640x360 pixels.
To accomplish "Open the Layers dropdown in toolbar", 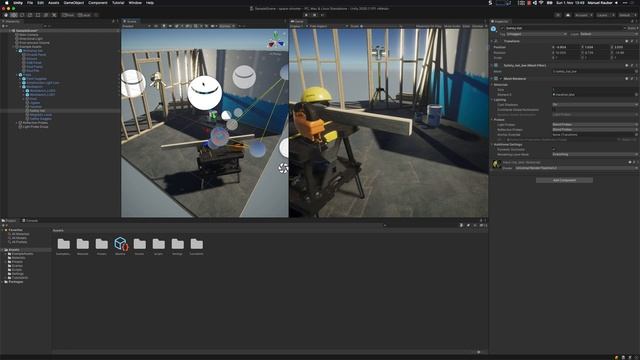I will 605,15.
